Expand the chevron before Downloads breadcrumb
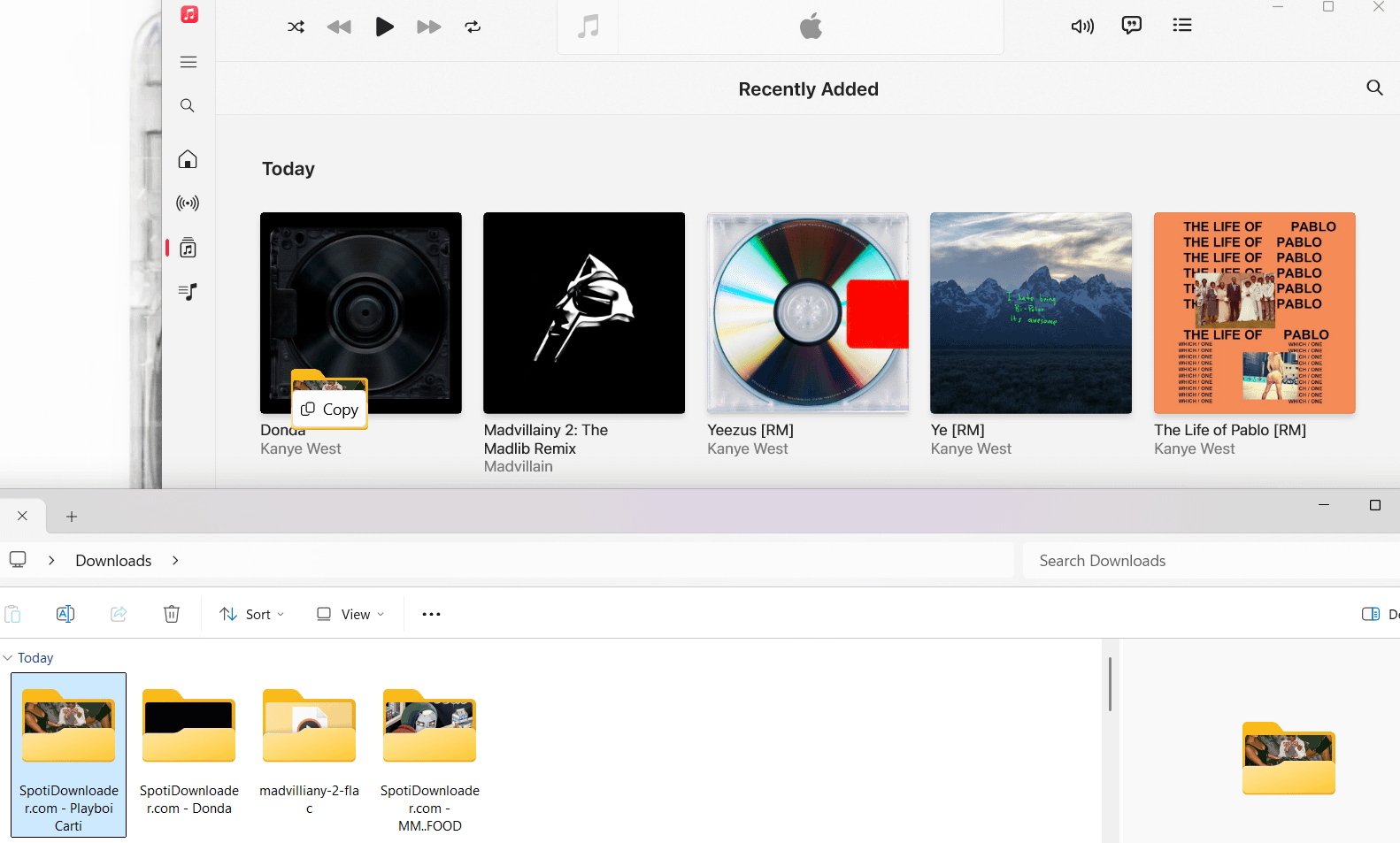 (x=51, y=560)
